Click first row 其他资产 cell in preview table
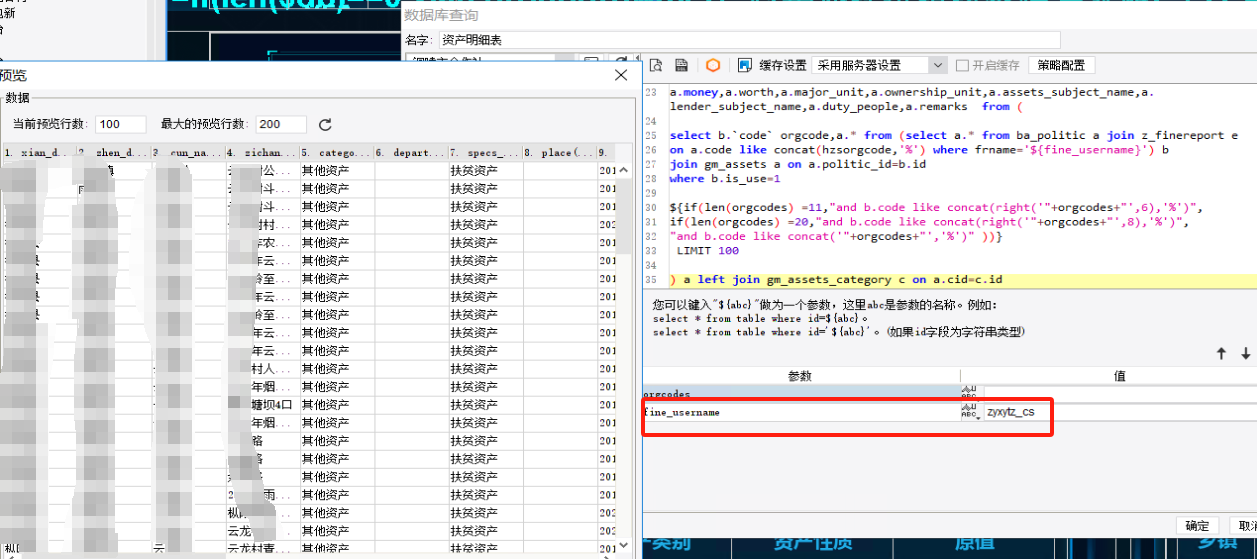The width and height of the screenshot is (1257, 559). pos(336,171)
